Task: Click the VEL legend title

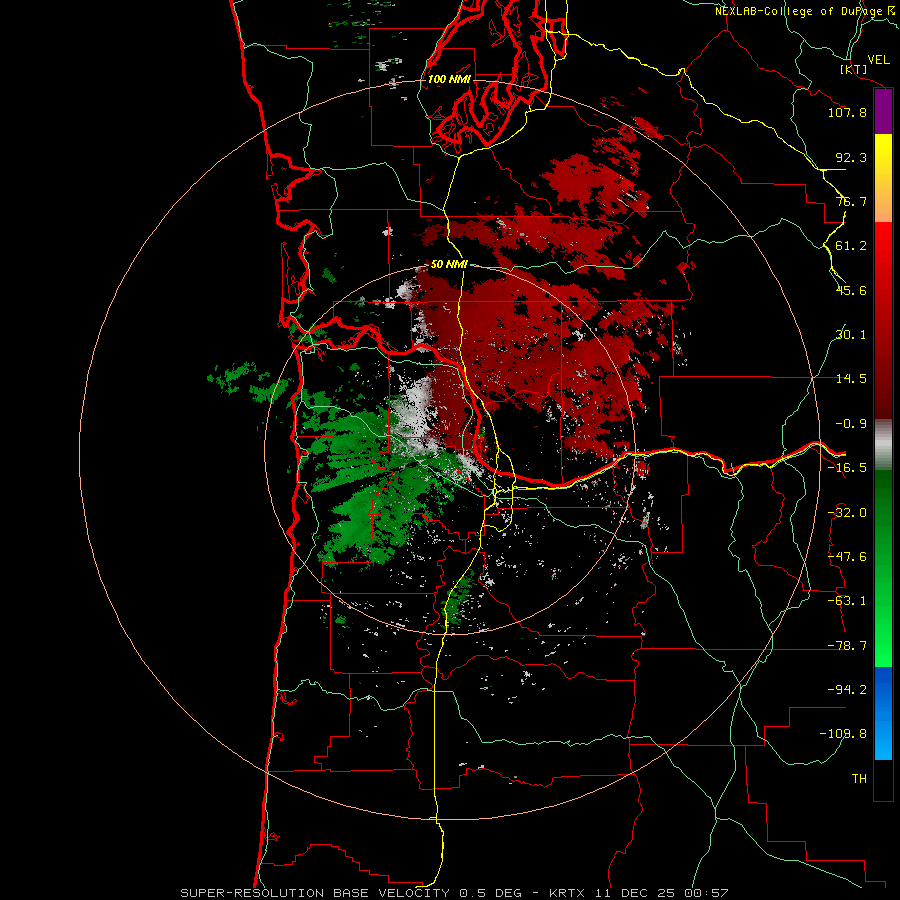Action: click(x=878, y=60)
